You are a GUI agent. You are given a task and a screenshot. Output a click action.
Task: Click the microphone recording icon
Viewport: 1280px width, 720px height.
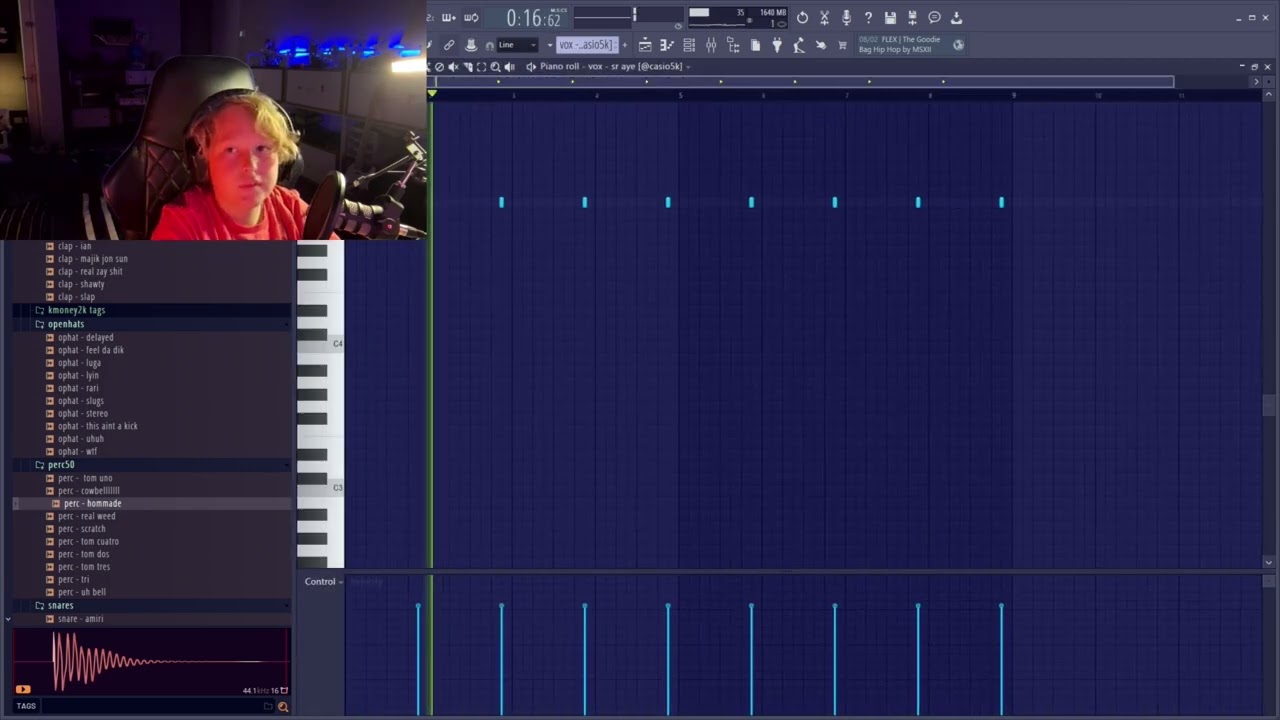coord(846,17)
